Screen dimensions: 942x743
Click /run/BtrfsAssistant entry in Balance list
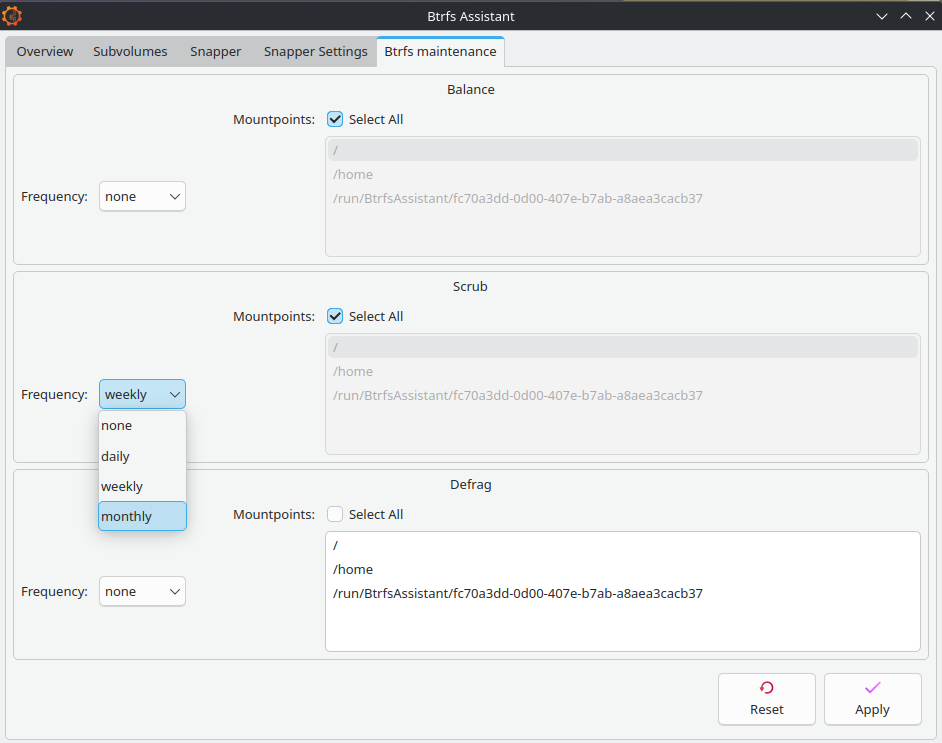pyautogui.click(x=623, y=199)
